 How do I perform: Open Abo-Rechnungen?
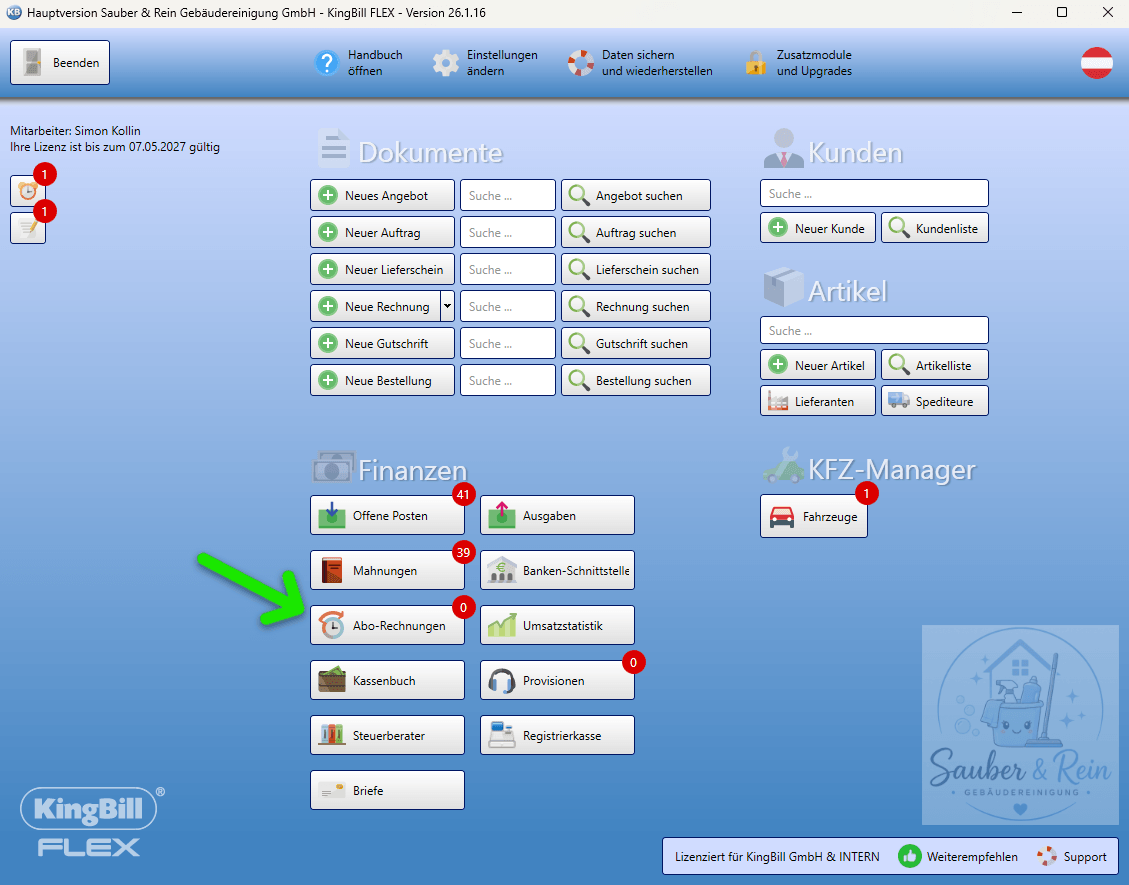[x=387, y=625]
